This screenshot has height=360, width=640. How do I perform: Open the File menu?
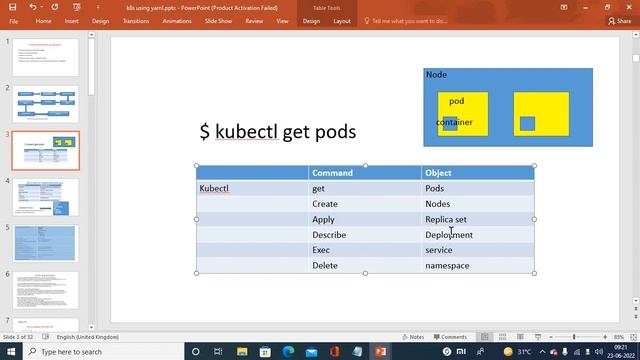[x=13, y=21]
